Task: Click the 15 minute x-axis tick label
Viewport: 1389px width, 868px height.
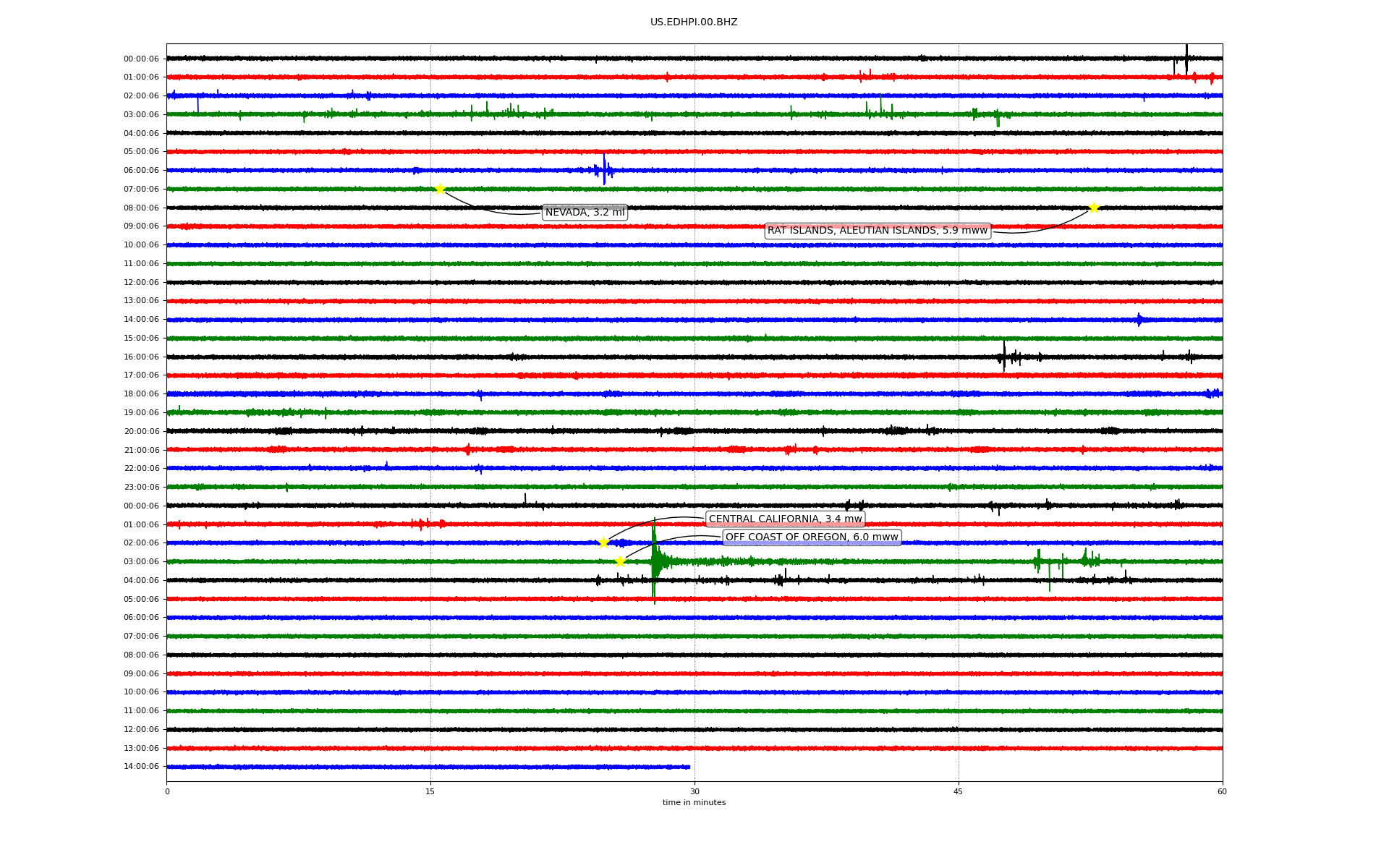Action: pyautogui.click(x=430, y=792)
